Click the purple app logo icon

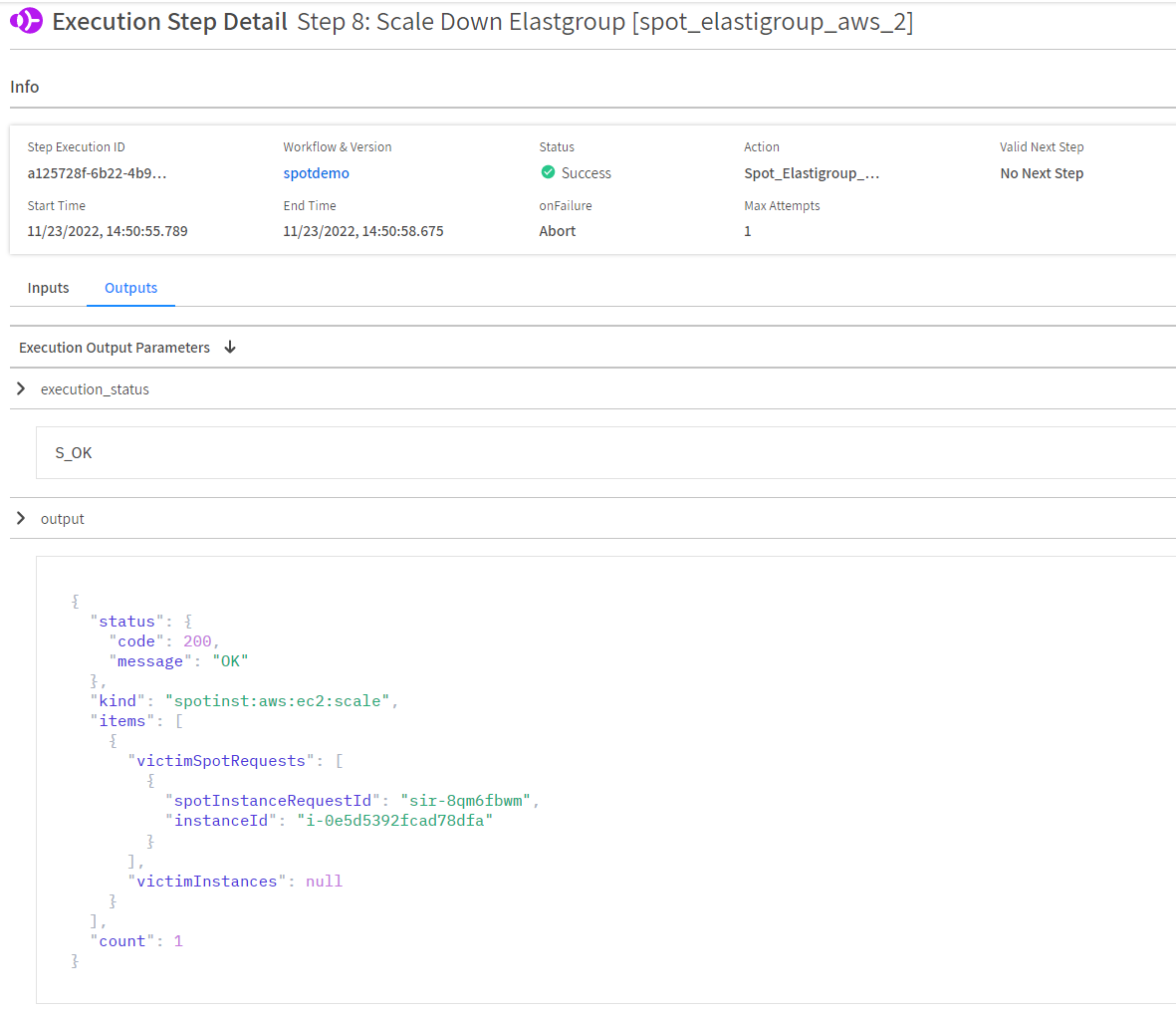tap(26, 21)
